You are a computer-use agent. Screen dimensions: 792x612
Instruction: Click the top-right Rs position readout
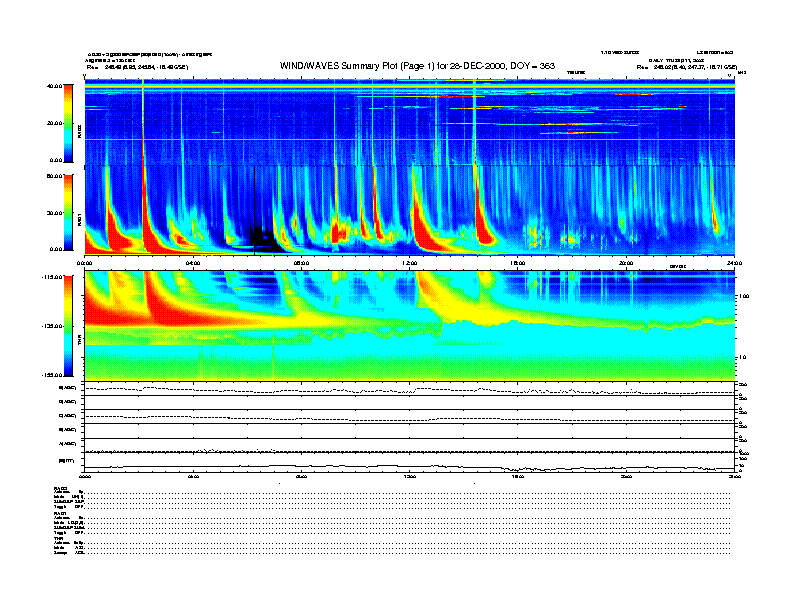click(x=686, y=67)
